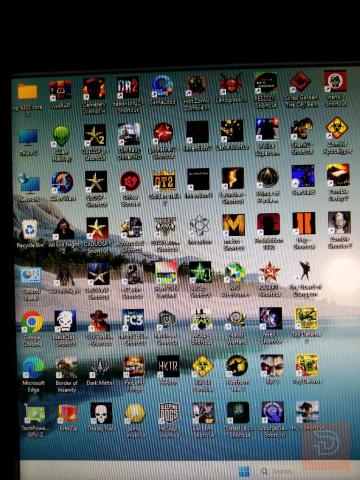Open the HKTR Hektor icon
The width and height of the screenshot is (360, 480).
168,366
